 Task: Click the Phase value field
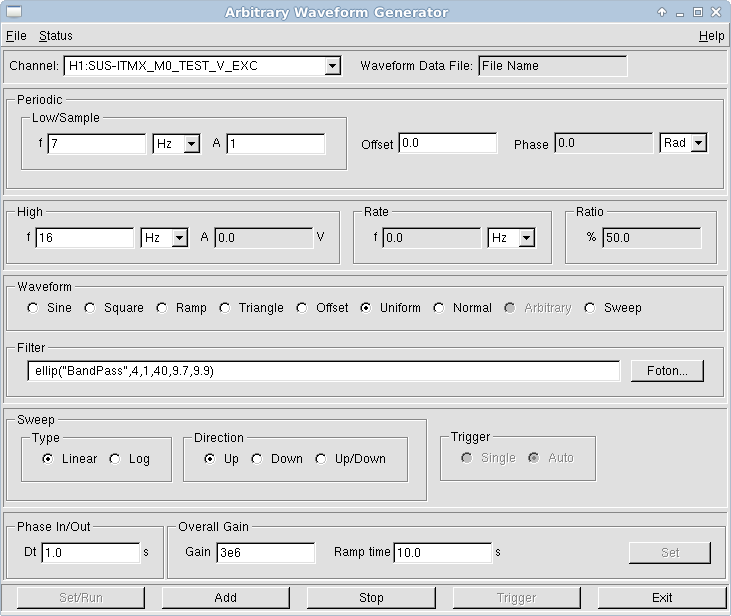point(604,143)
